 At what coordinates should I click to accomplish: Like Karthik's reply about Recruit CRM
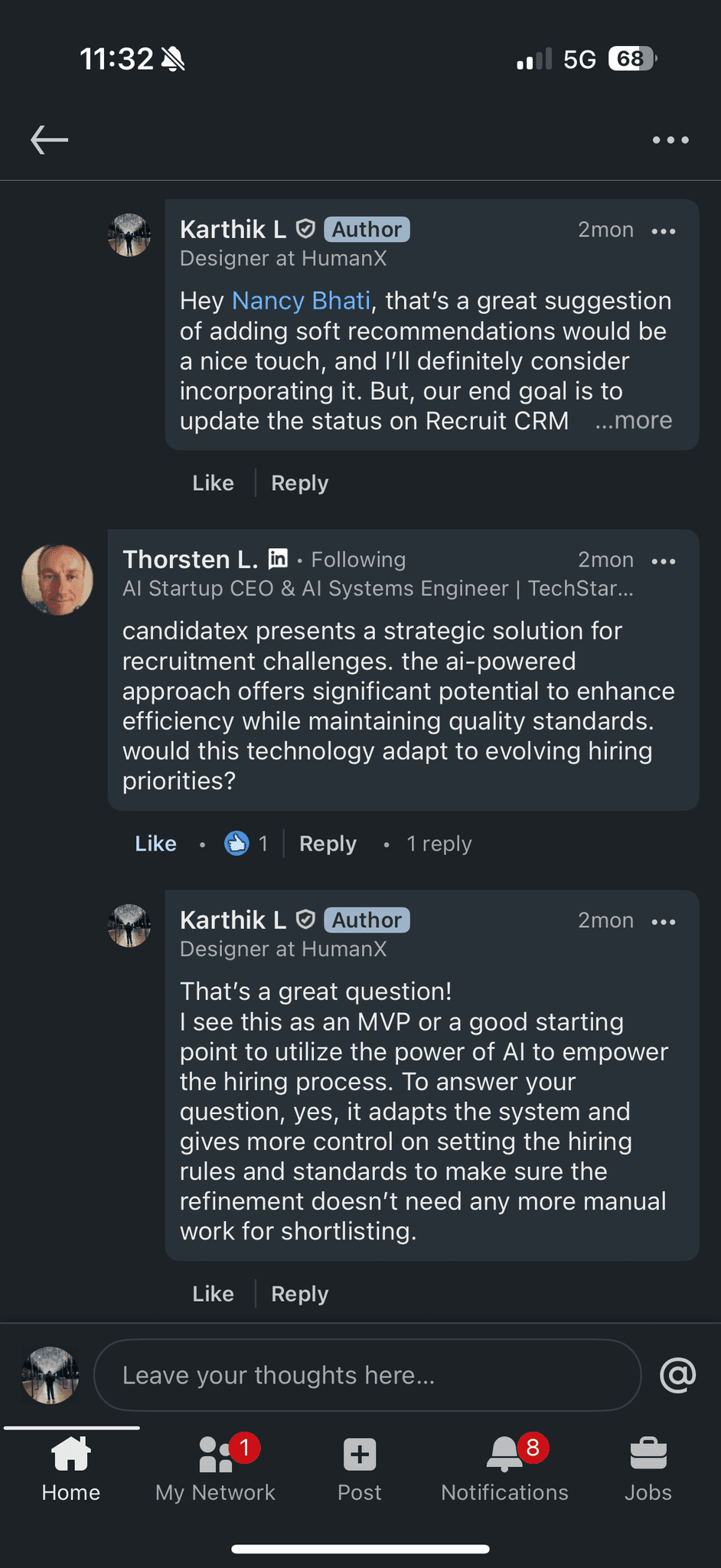213,483
